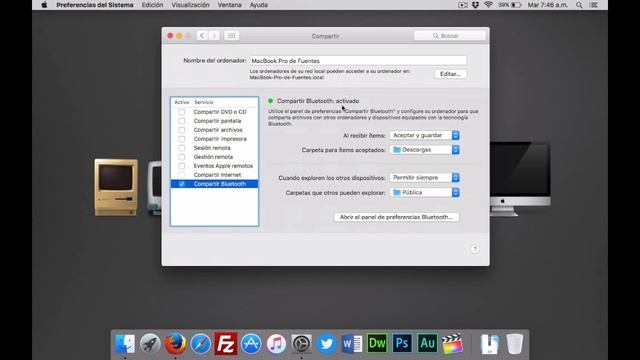This screenshot has height=360, width=640.
Task: Show all preferences grid button
Action: (231, 36)
